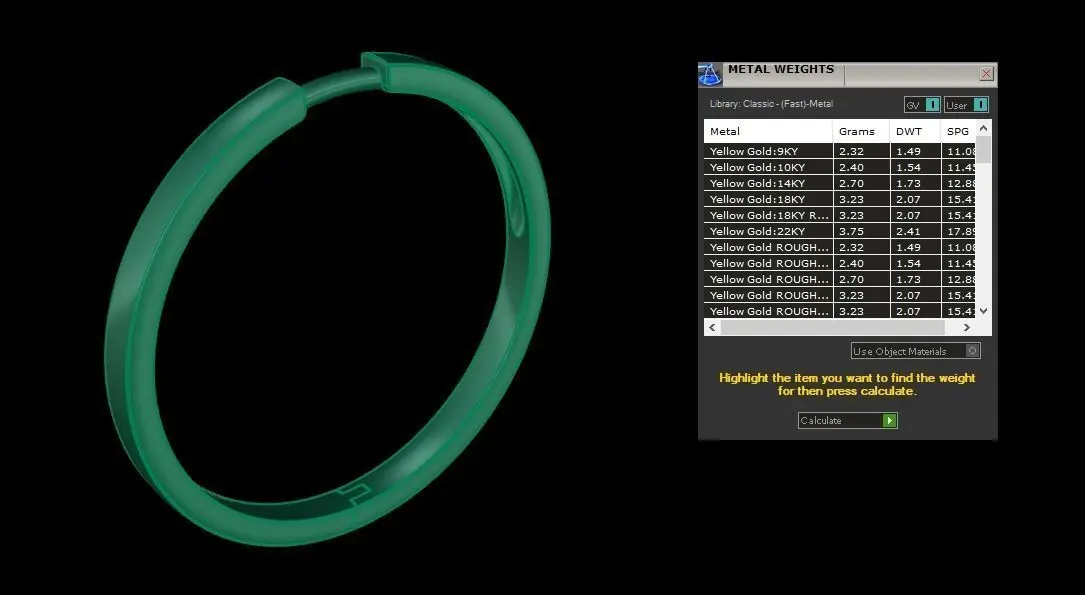
Task: Click the table's scroll left arrow
Action: [713, 327]
